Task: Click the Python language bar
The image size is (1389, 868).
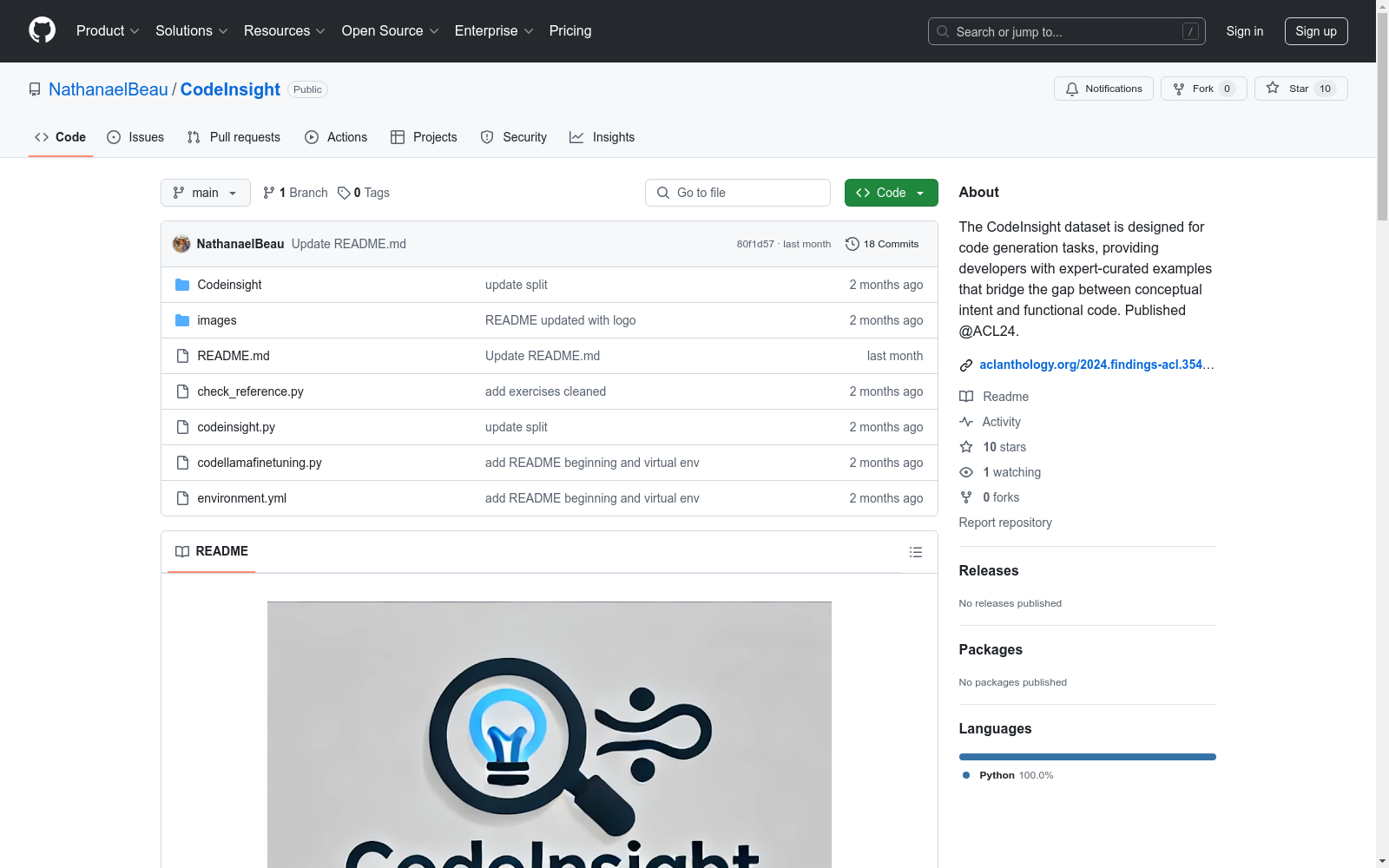Action: pos(1088,757)
